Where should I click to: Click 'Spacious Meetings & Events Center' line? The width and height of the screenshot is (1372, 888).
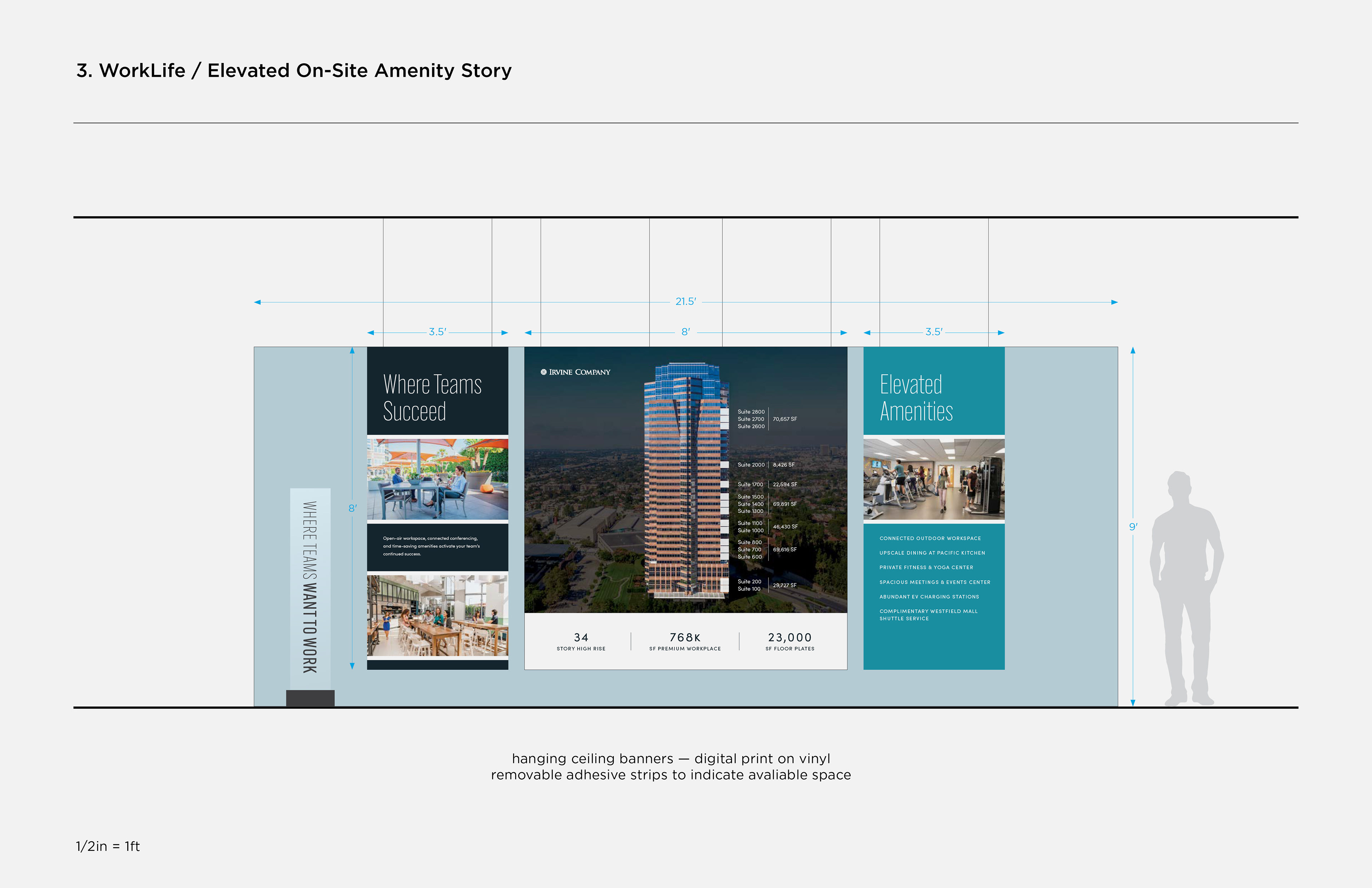click(x=935, y=582)
